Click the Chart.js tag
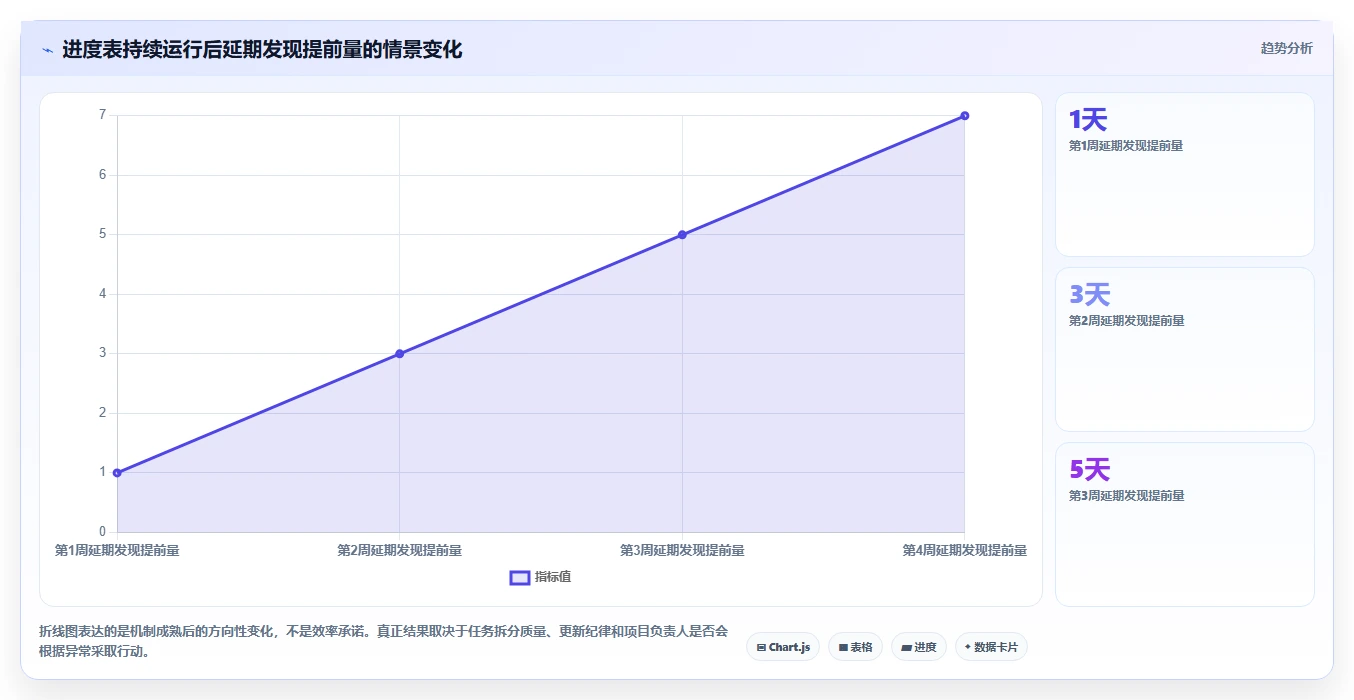1354x700 pixels. pyautogui.click(x=783, y=647)
